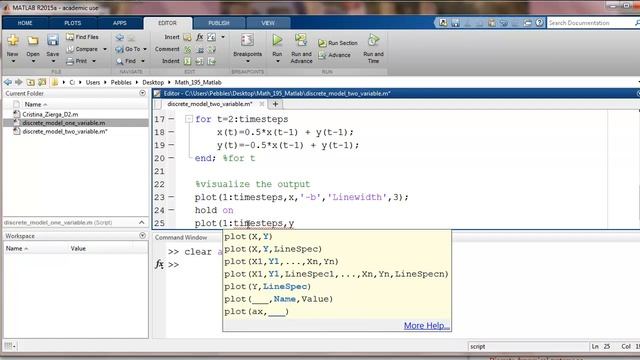Click Run and Time

click(373, 48)
